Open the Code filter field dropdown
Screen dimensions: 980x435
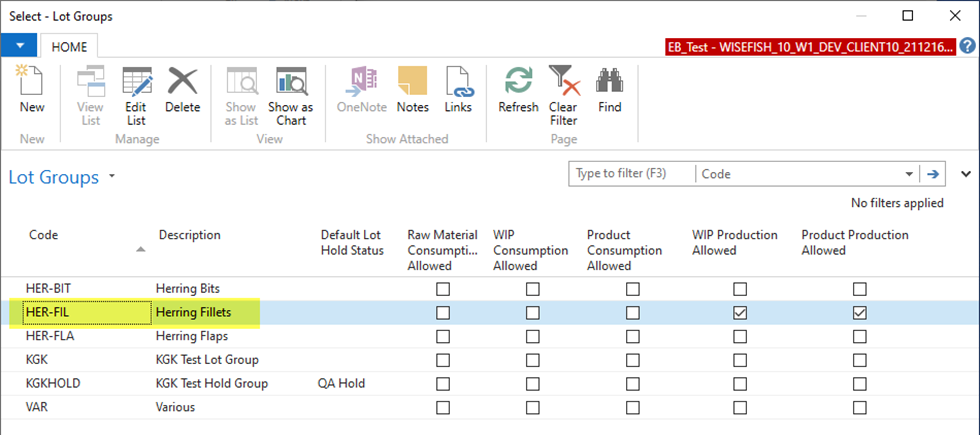tap(908, 174)
